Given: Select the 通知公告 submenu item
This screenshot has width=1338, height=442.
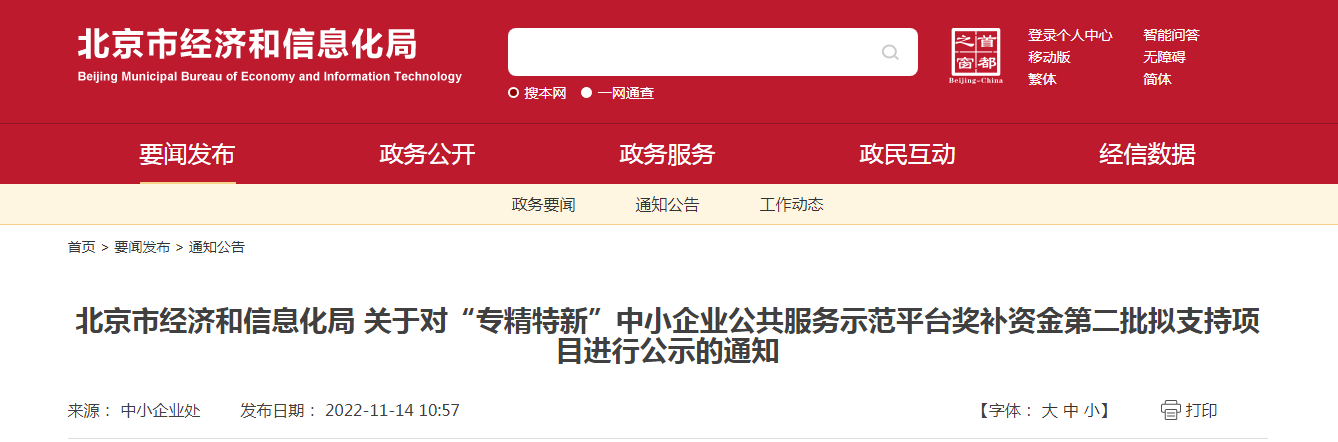Looking at the screenshot, I should click(667, 205).
